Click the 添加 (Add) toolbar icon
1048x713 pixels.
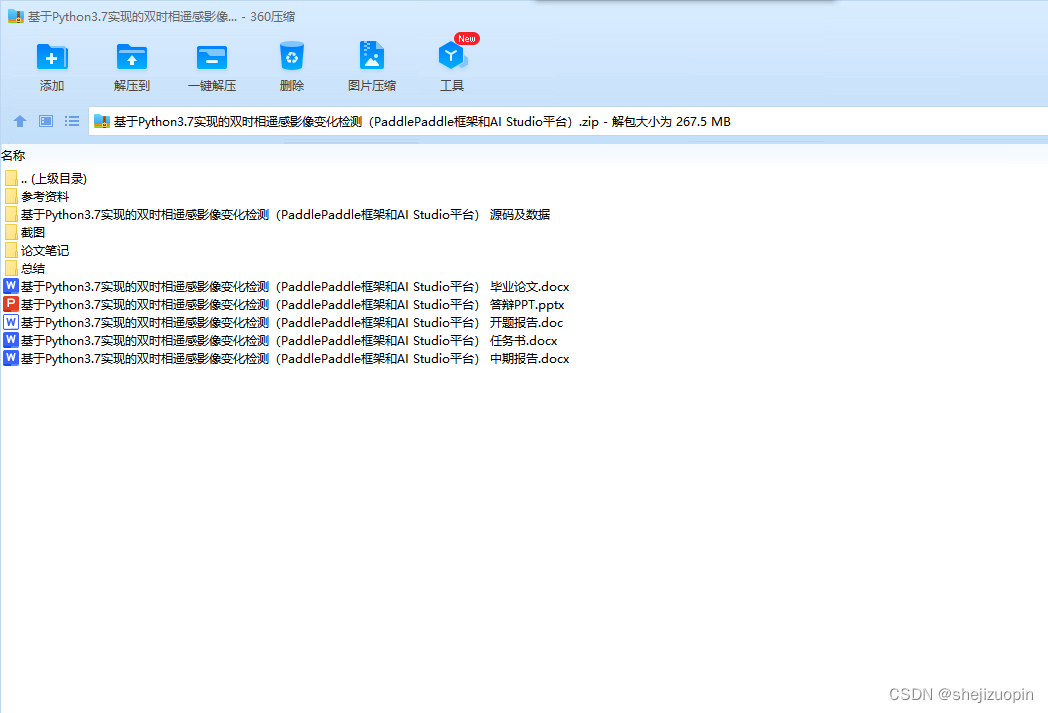51,57
